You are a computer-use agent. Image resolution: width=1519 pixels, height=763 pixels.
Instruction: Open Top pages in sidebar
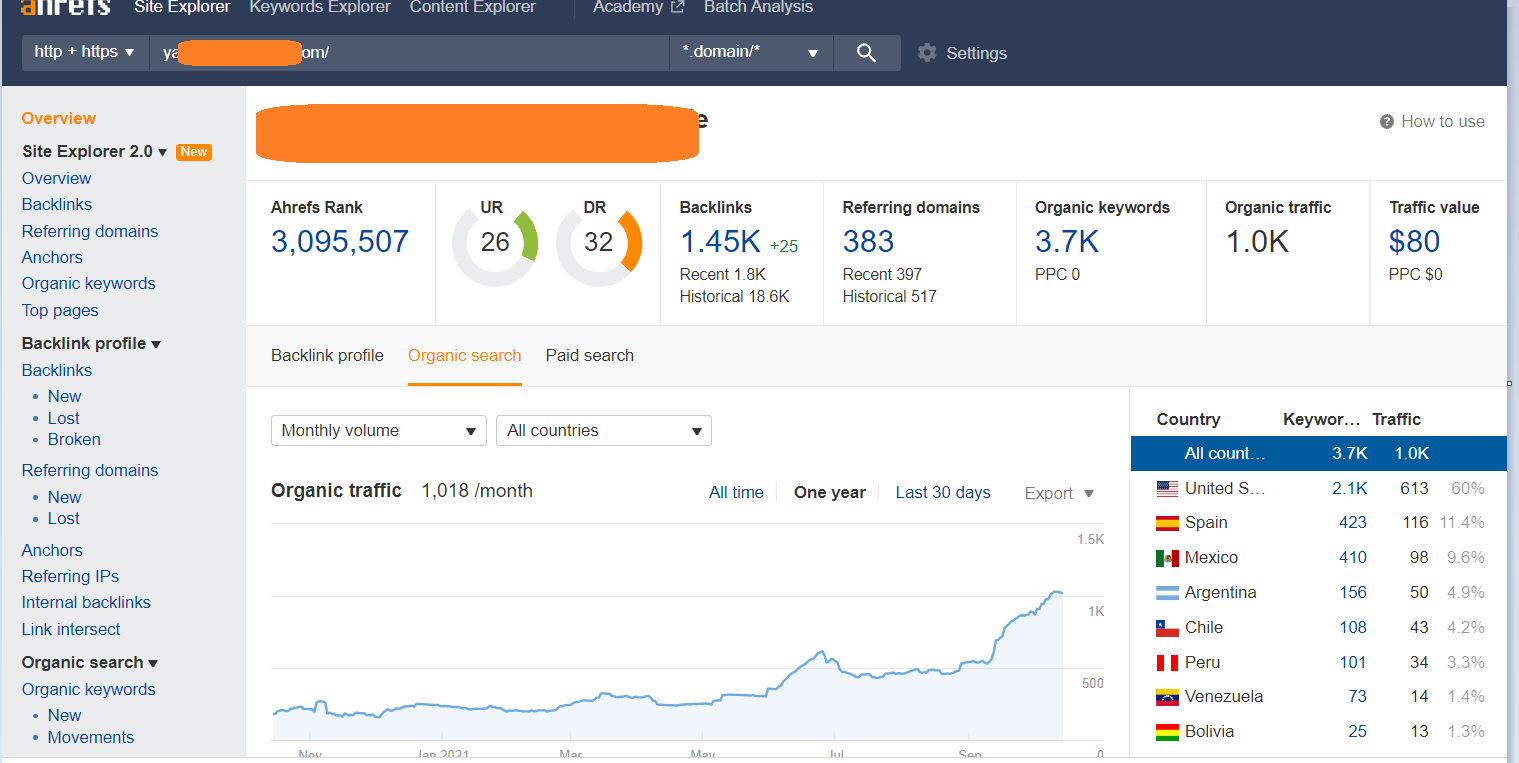pyautogui.click(x=60, y=310)
